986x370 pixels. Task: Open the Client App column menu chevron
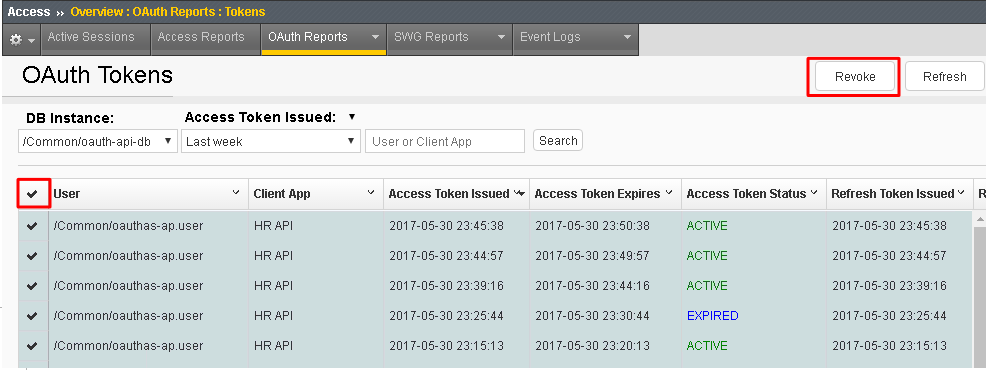[x=371, y=193]
